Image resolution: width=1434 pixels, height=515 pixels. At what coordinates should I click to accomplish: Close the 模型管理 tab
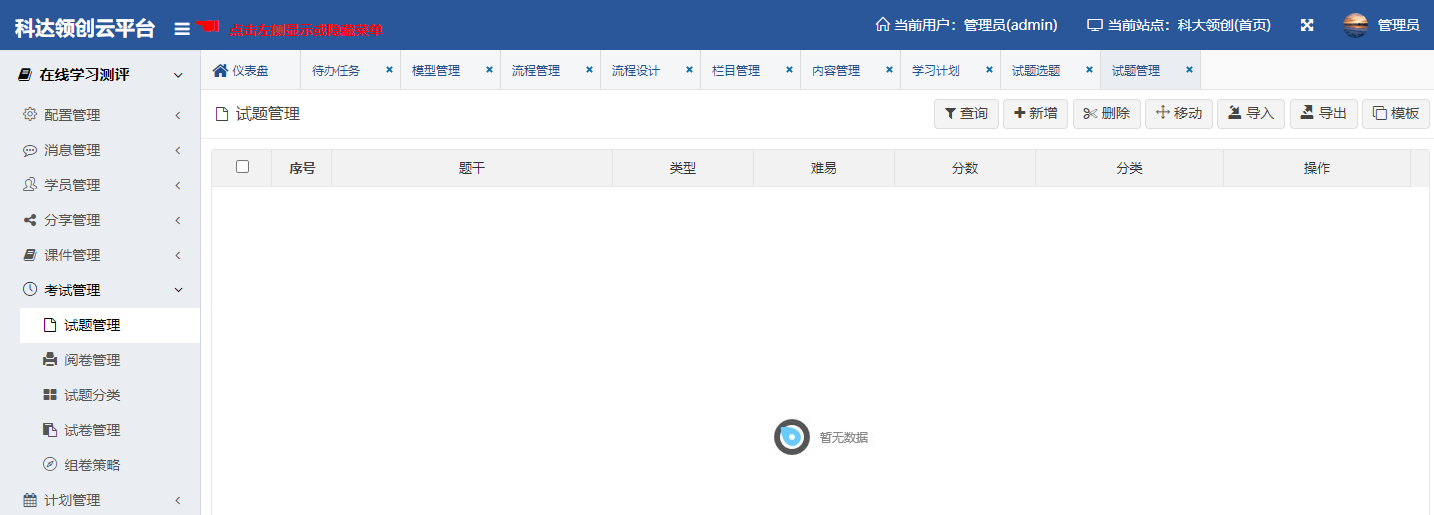pyautogui.click(x=489, y=70)
